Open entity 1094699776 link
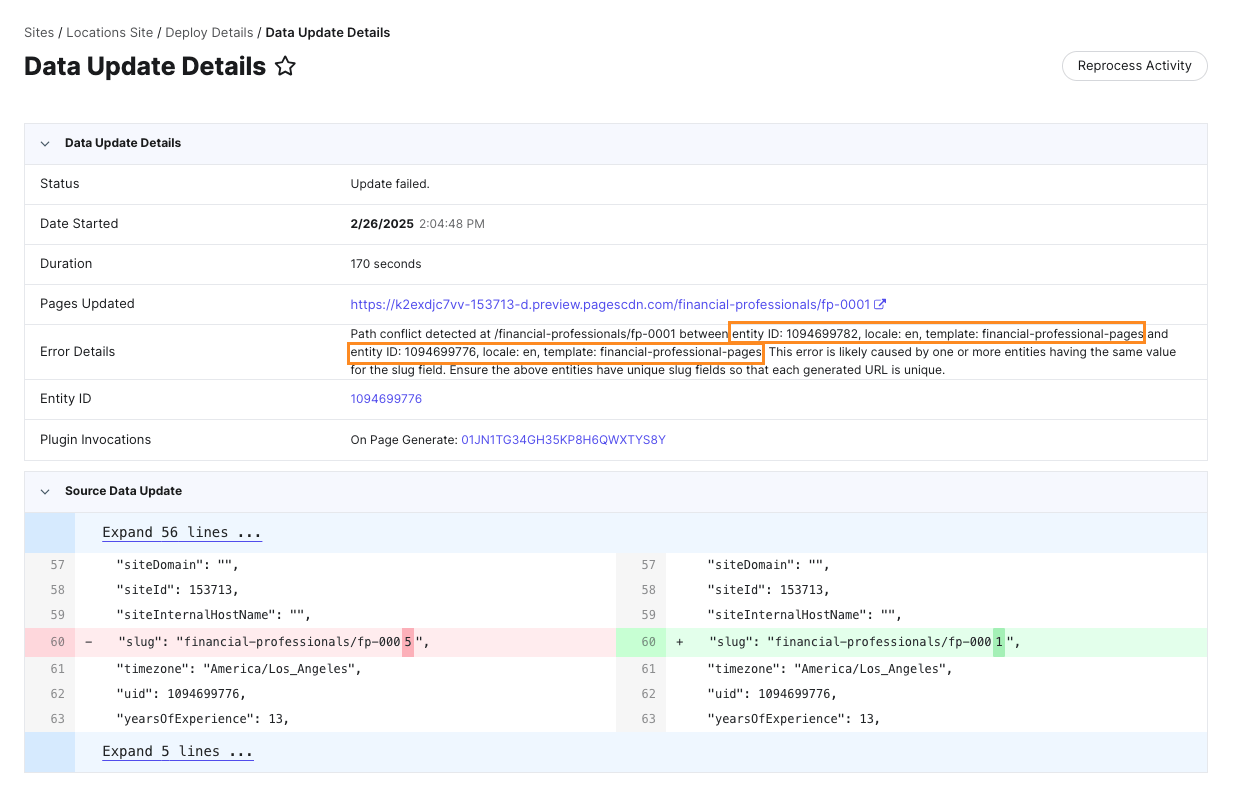Viewport: 1238px width, 799px height. pyautogui.click(x=386, y=399)
